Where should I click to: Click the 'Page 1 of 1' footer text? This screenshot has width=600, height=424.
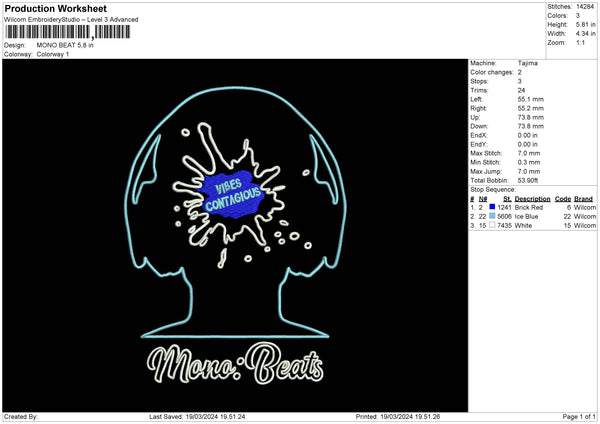(579, 417)
